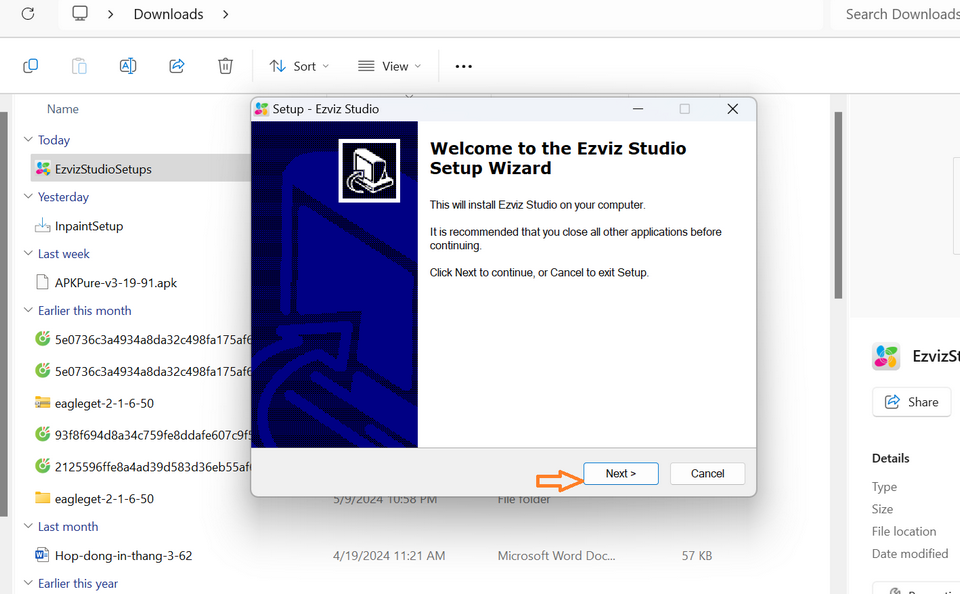The height and width of the screenshot is (594, 960).
Task: Click the file list vertical scrollbar
Action: (838, 205)
